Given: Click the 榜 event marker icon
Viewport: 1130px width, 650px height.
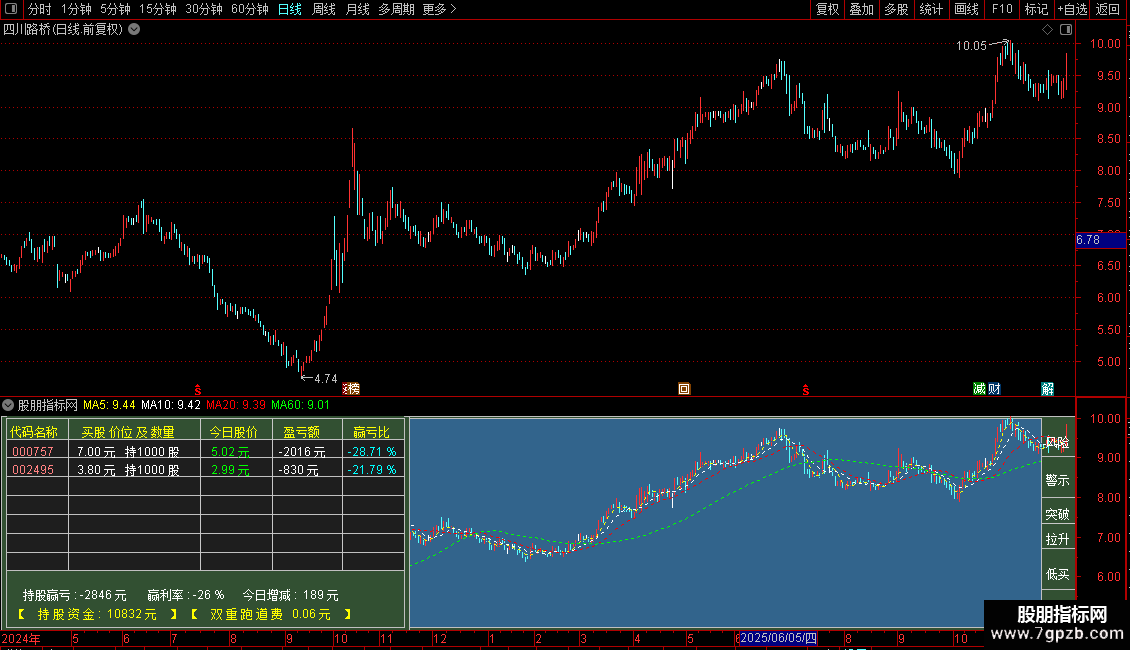Looking at the screenshot, I should (x=351, y=389).
